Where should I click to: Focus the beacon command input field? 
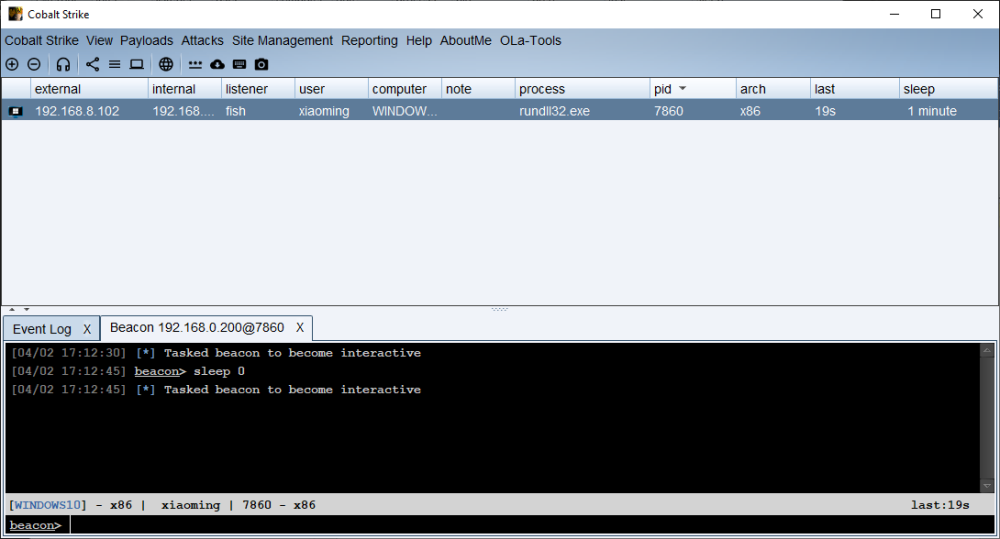click(x=533, y=525)
